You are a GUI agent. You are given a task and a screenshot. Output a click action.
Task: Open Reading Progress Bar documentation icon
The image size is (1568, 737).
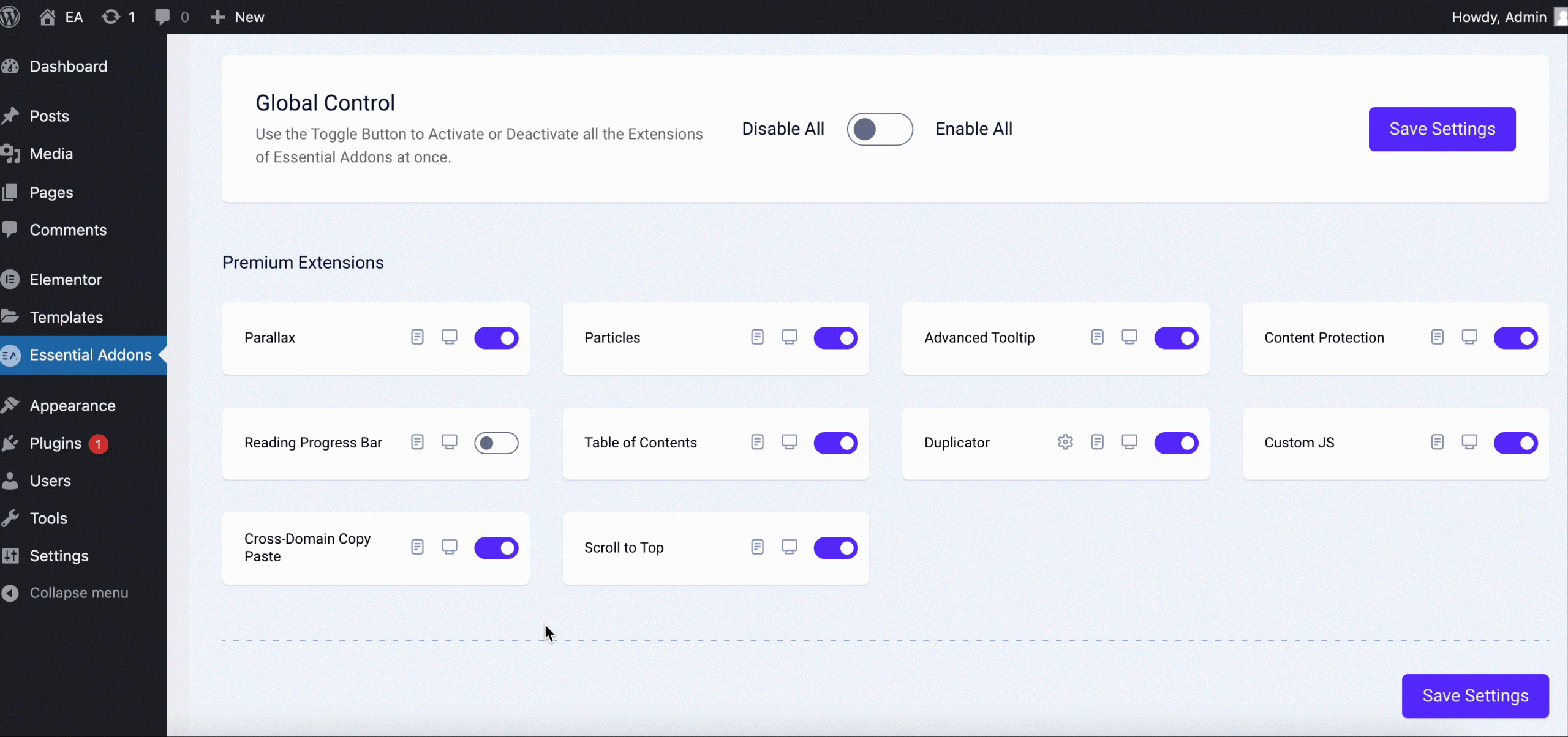tap(417, 442)
